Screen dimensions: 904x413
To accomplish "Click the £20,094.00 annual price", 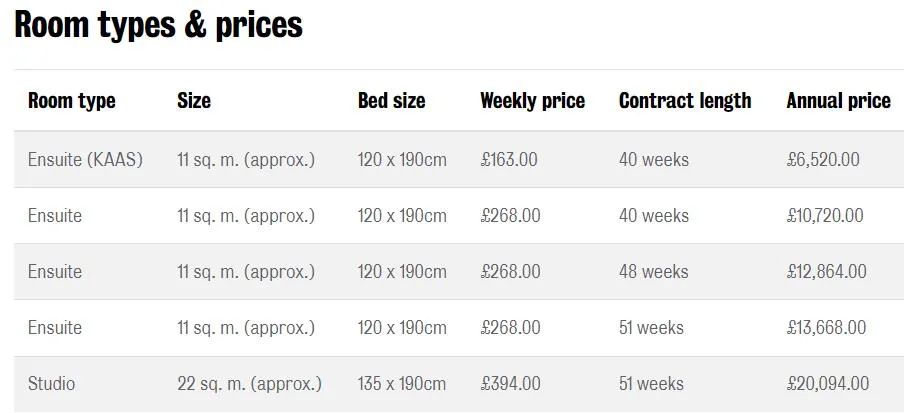I will 827,384.
